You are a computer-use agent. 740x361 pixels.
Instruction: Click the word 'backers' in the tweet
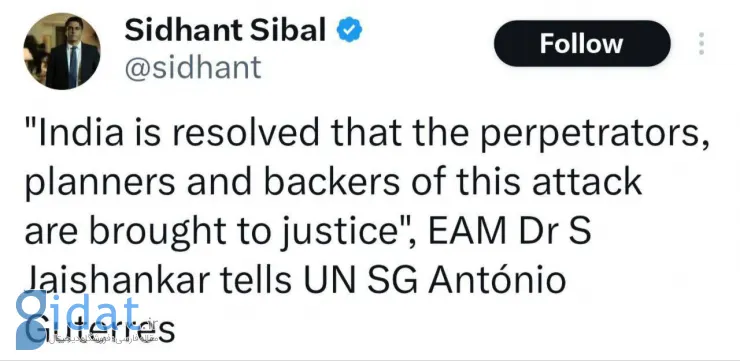[332, 183]
